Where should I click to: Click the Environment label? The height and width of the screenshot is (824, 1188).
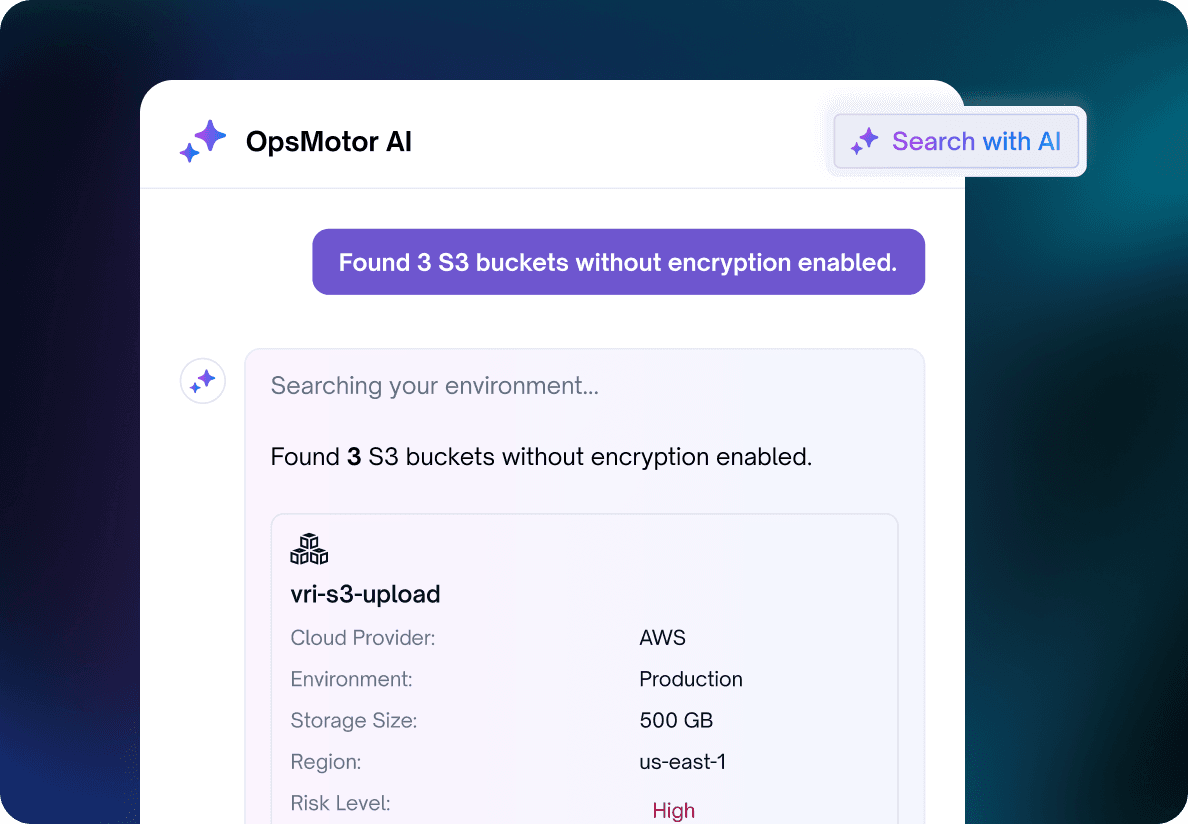[x=352, y=679]
